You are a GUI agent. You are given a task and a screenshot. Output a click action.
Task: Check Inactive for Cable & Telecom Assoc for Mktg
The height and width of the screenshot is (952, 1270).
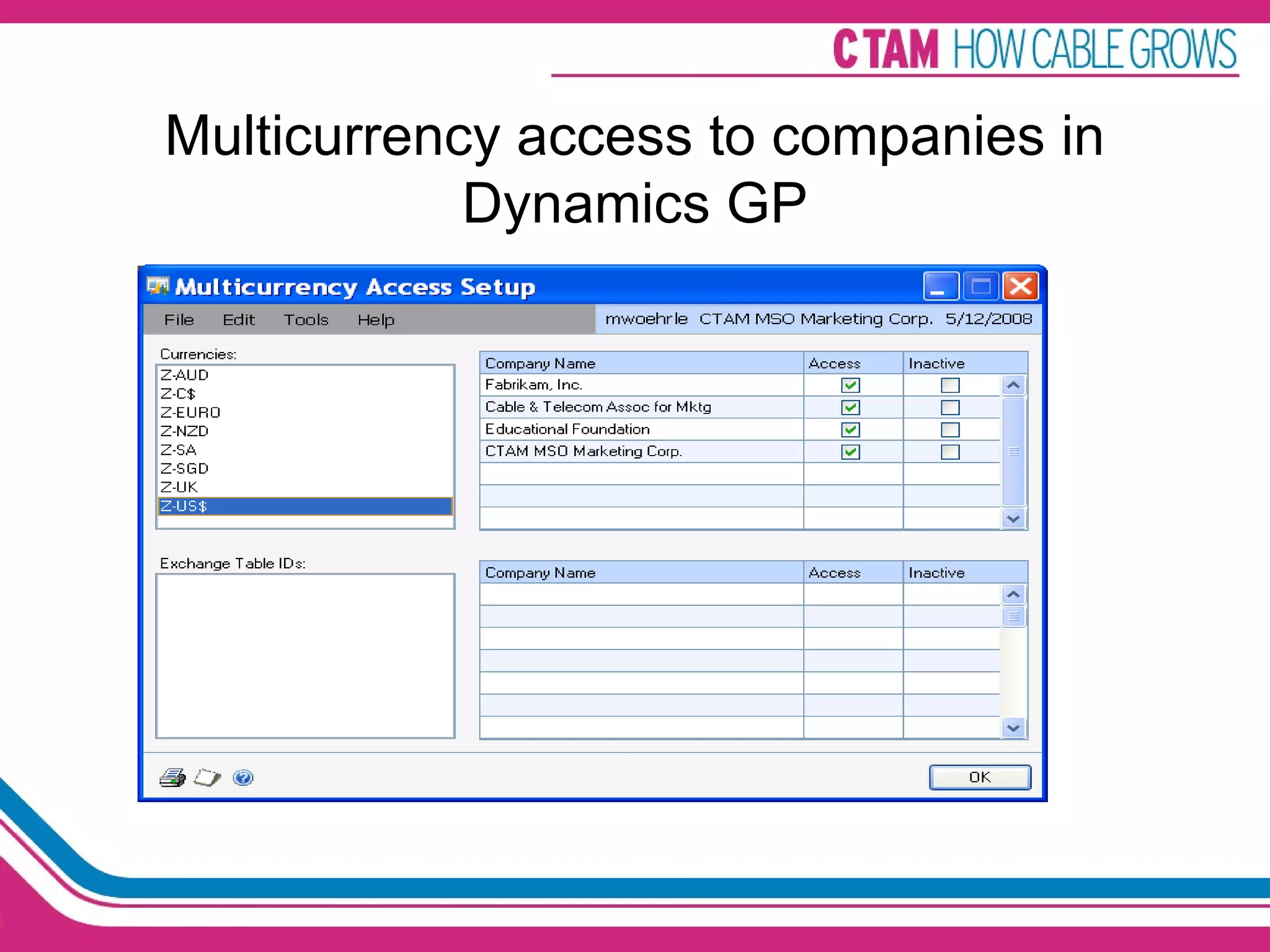click(x=950, y=408)
